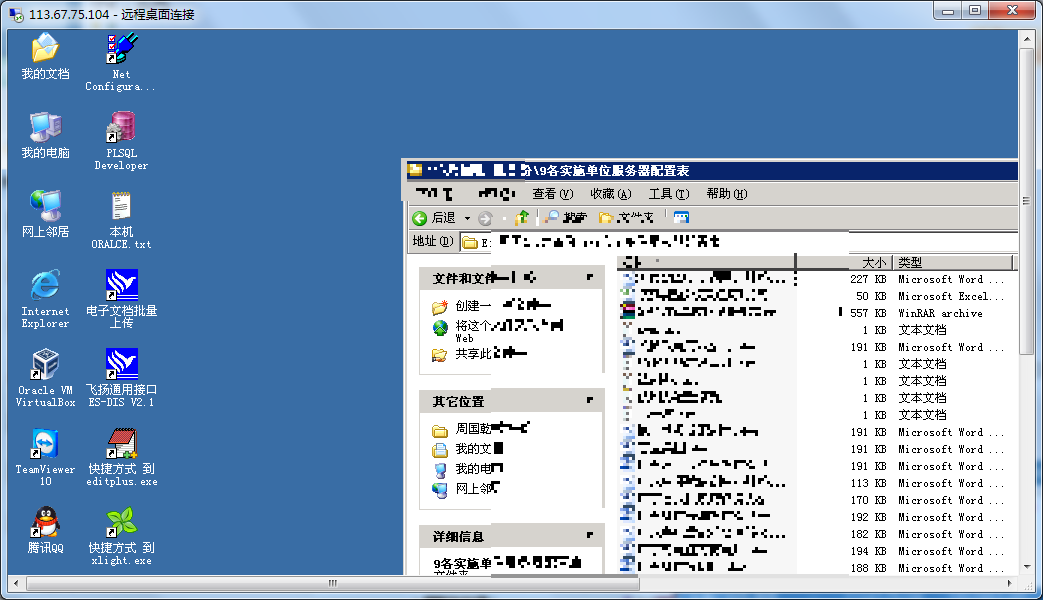
Task: Launch PLSQL Developer shortcut
Action: tap(121, 141)
